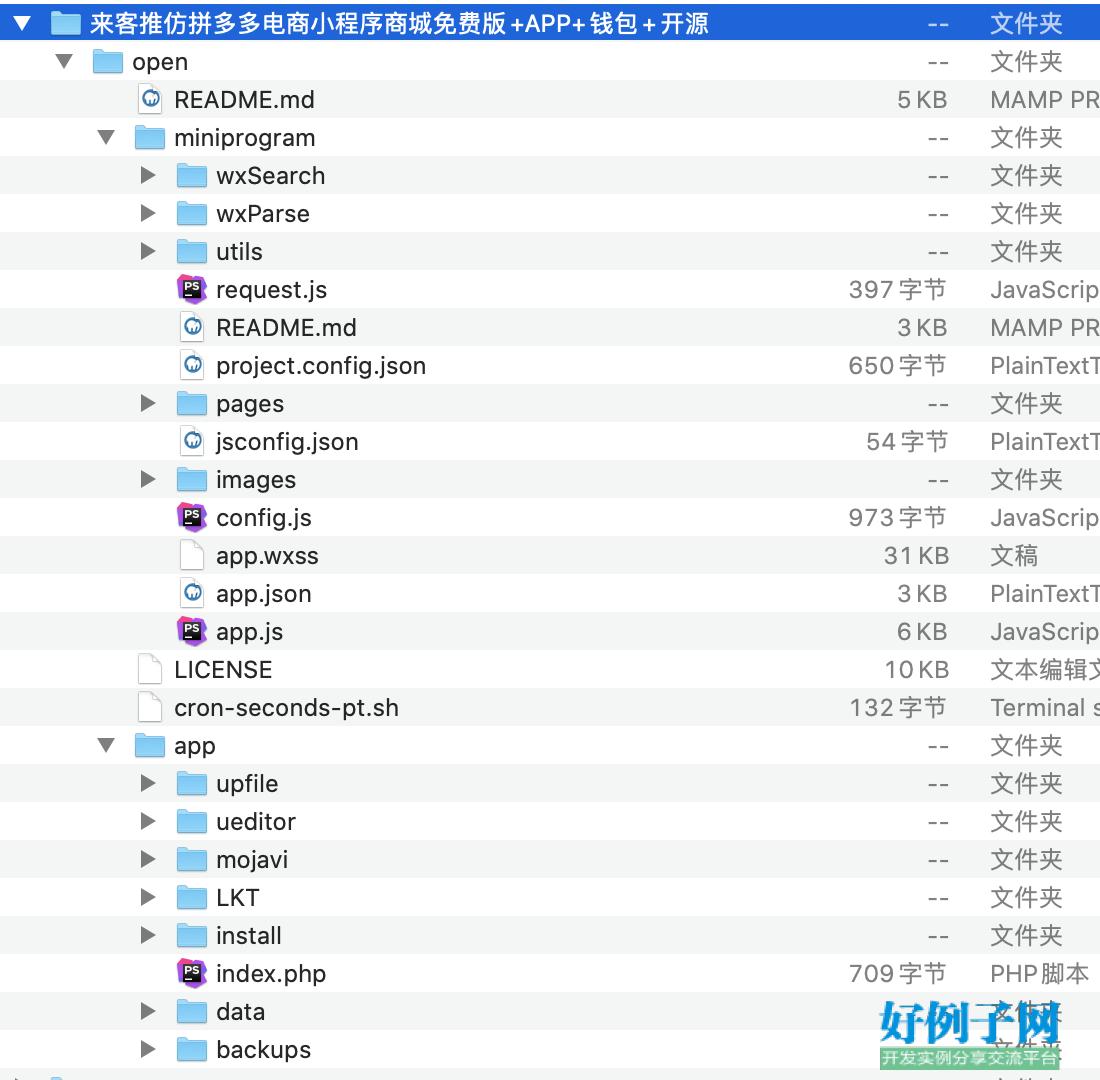1100x1080 pixels.
Task: Expand the LKT folder triangle
Action: (147, 898)
